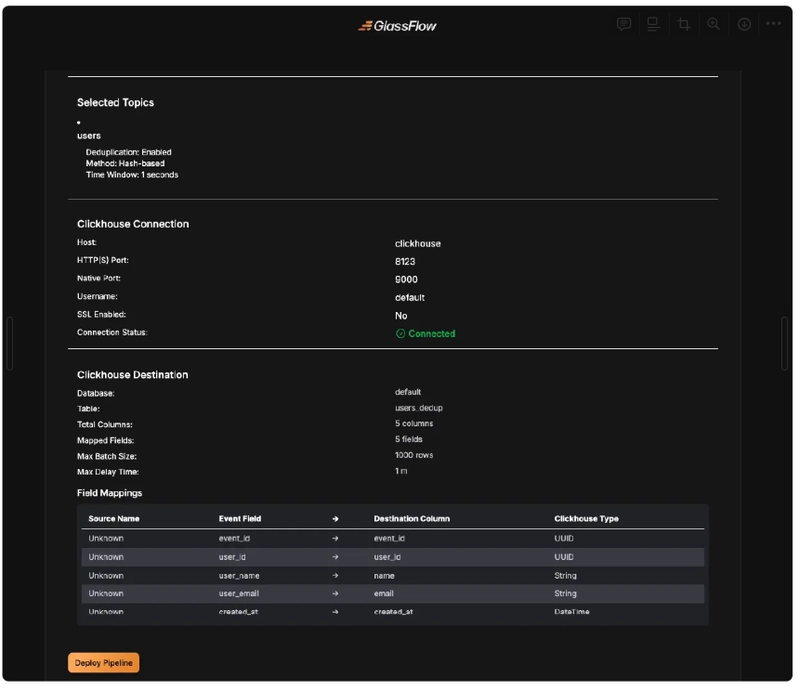Click the 'users' topic name

tap(89, 135)
